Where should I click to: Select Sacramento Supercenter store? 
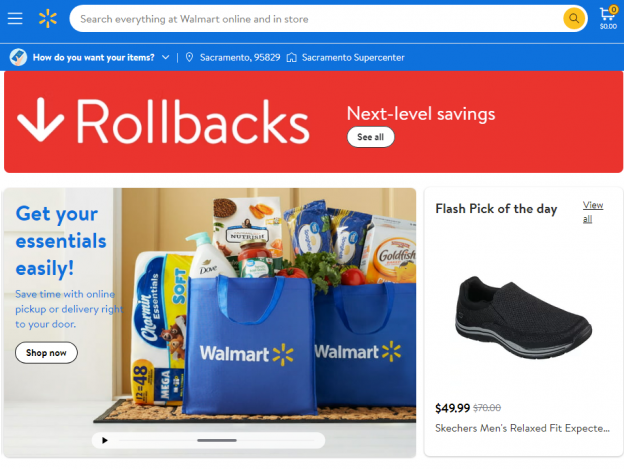tap(353, 57)
